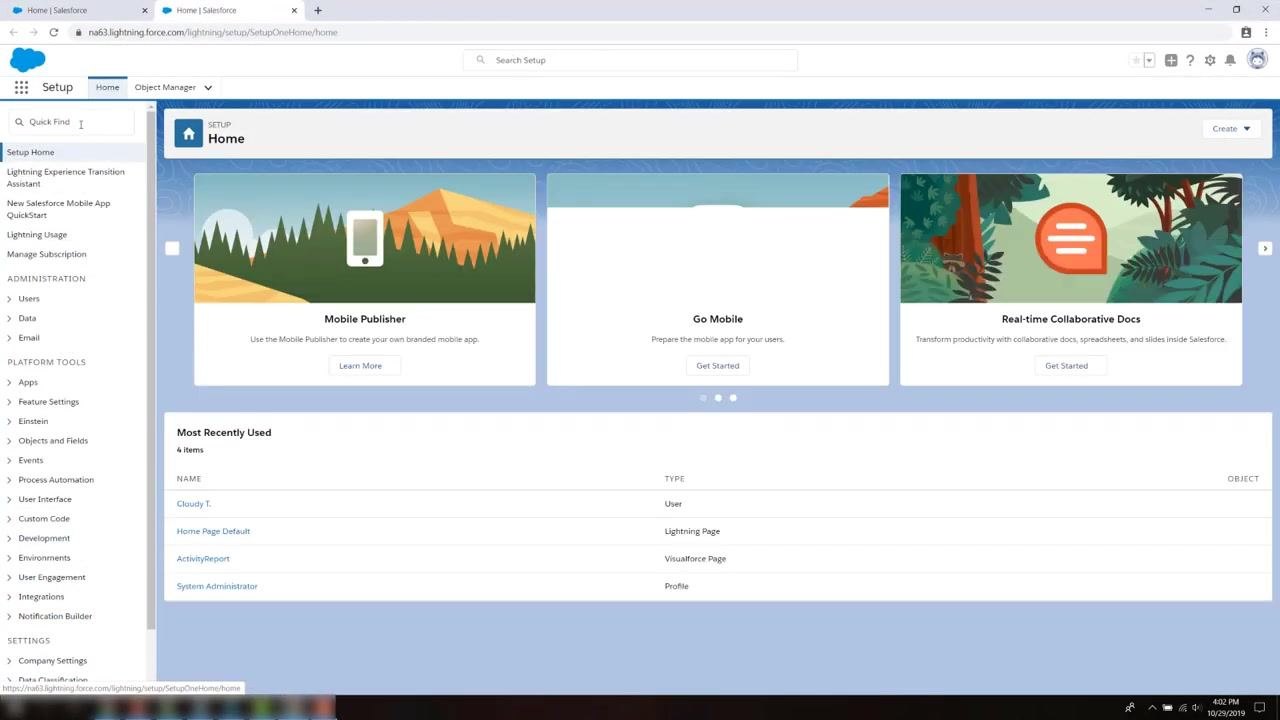The height and width of the screenshot is (720, 1280).
Task: Expand the Custom Code node
Action: point(9,519)
